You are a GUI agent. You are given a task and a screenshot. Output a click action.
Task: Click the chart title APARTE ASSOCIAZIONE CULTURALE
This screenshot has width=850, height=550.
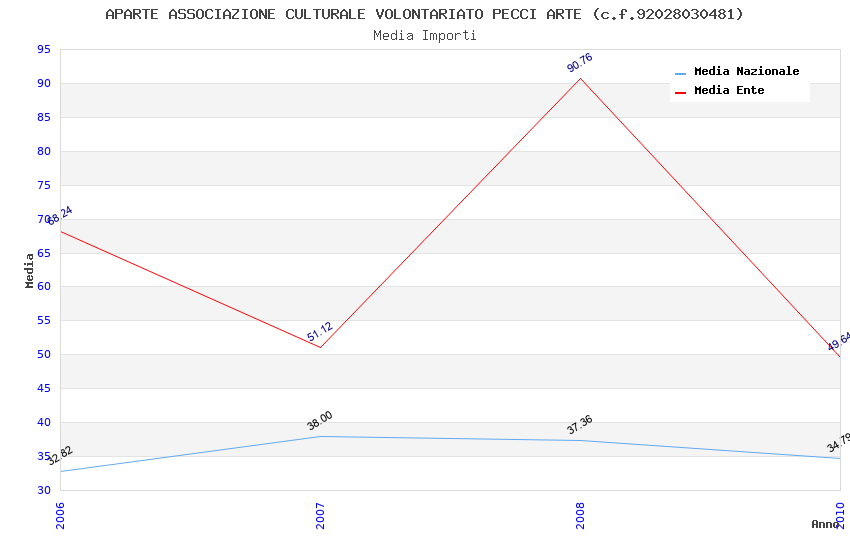[424, 14]
